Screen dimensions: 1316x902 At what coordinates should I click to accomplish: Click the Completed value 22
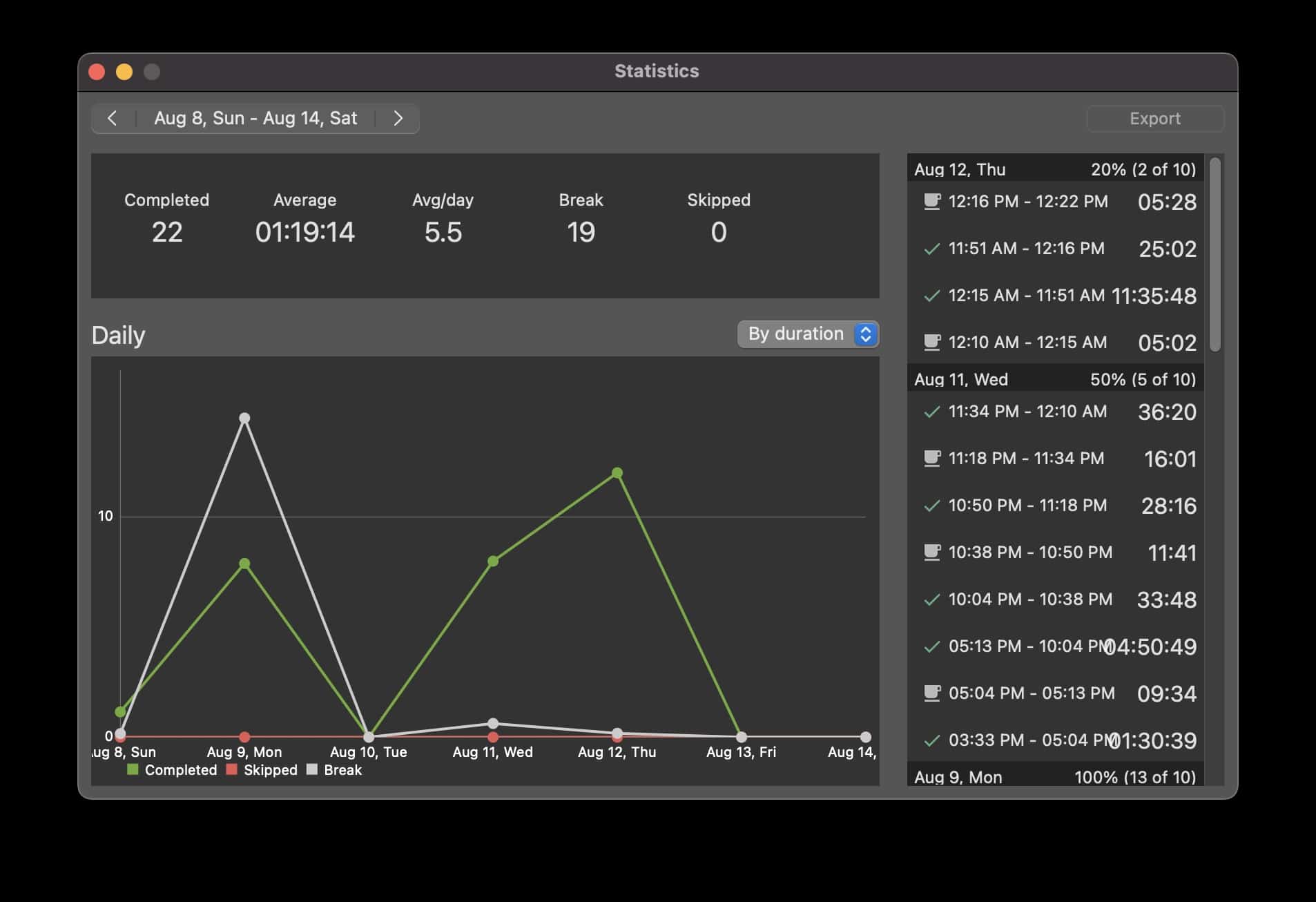click(167, 232)
